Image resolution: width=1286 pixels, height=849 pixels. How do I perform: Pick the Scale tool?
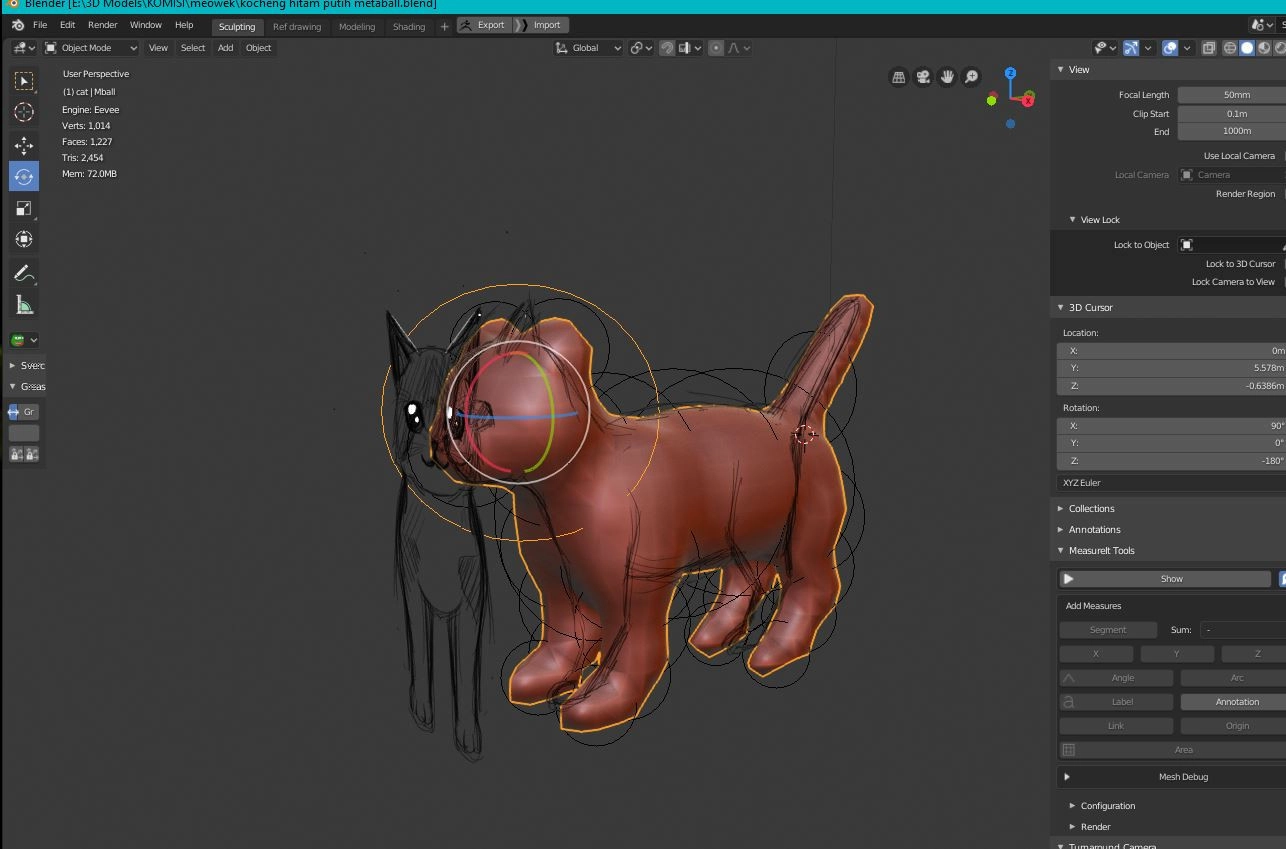tap(24, 208)
